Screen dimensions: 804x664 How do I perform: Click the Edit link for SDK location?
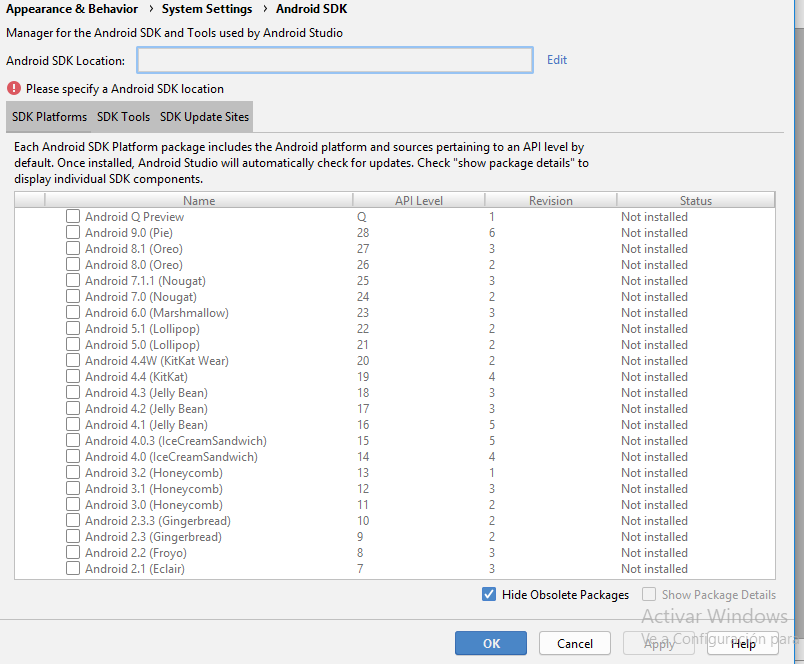pos(557,60)
